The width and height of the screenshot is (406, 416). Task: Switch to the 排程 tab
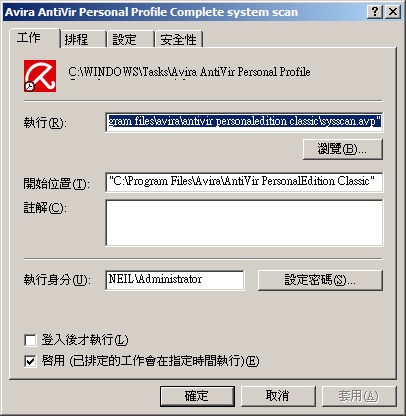pos(82,39)
